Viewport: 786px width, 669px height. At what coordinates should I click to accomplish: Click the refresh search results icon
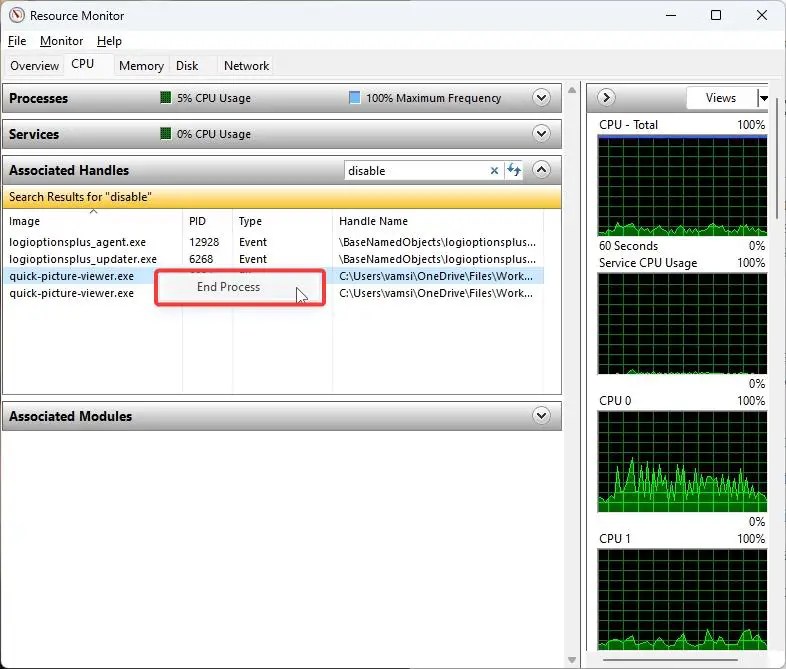click(514, 170)
